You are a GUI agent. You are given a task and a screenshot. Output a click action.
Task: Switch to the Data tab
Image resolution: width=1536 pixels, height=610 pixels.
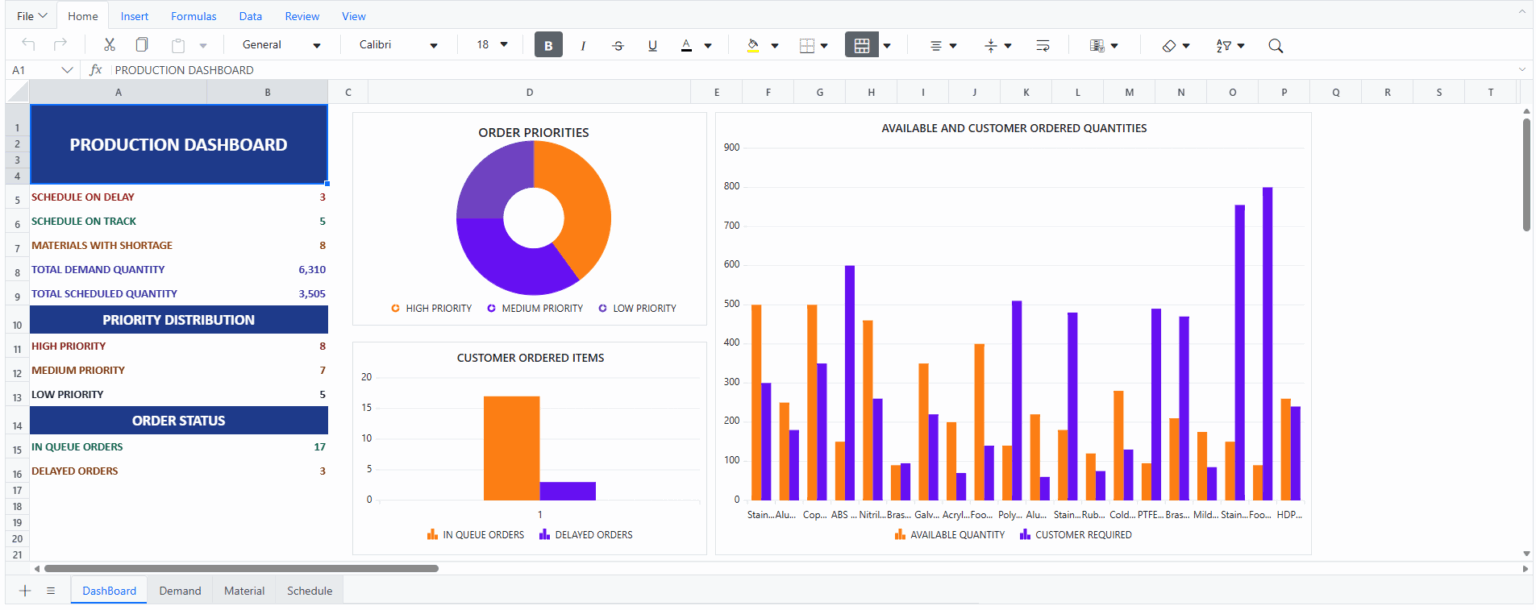[x=251, y=16]
